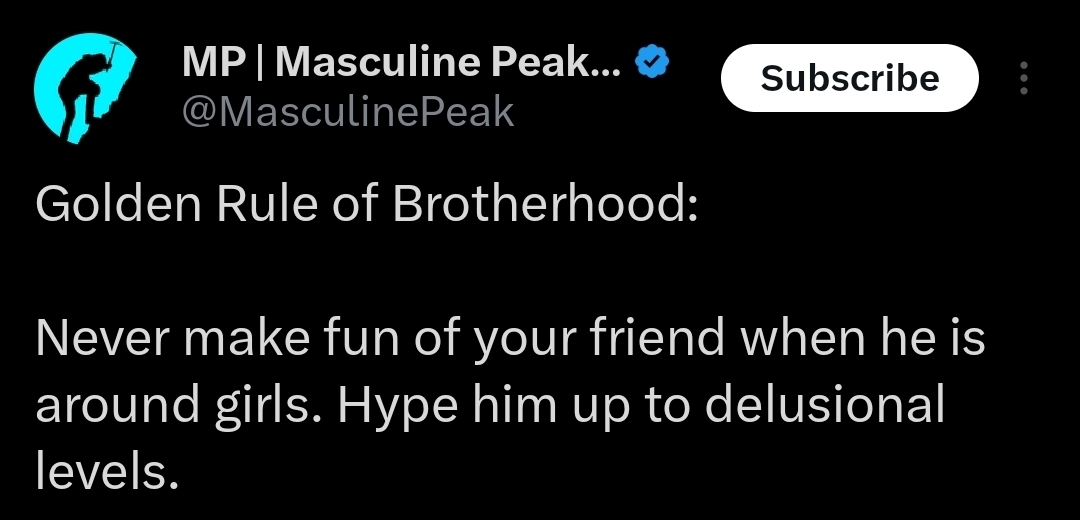This screenshot has height=520, width=1080.
Task: Select the line 'Golden Rule of Brotherhood:'
Action: (366, 205)
